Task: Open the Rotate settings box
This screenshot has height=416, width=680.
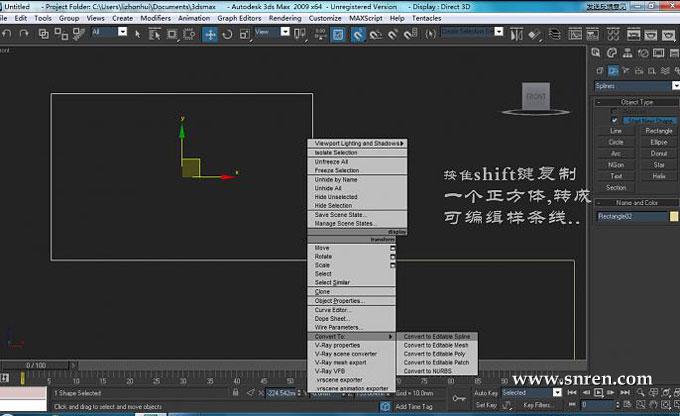Action: [393, 257]
